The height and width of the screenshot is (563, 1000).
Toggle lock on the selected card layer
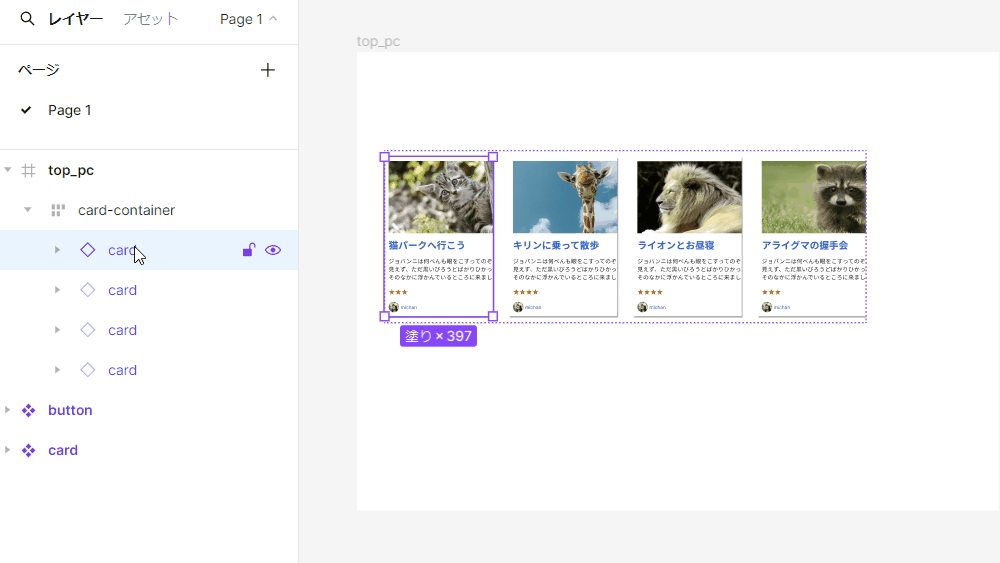click(249, 250)
